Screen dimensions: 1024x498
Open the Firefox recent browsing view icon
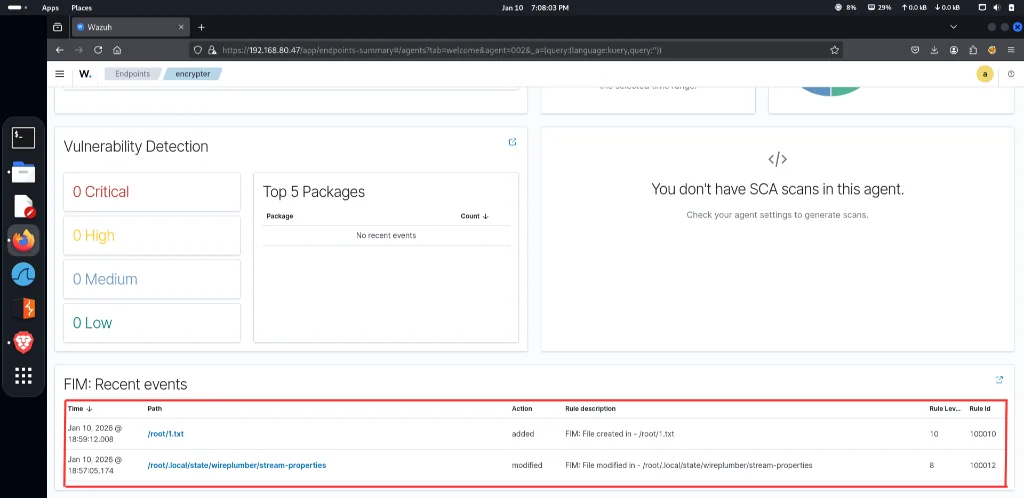coord(57,27)
